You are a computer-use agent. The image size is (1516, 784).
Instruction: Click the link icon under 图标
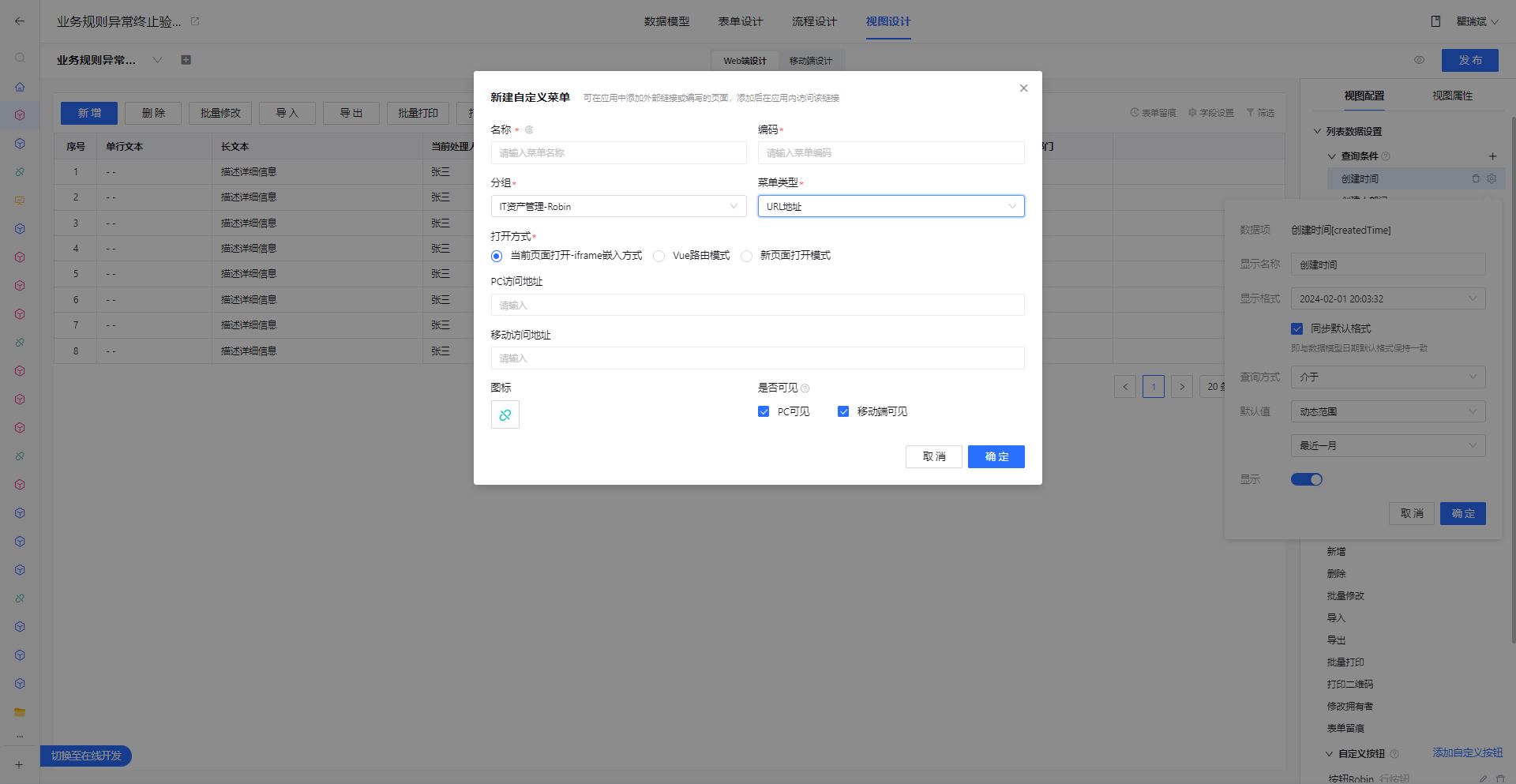pos(505,415)
